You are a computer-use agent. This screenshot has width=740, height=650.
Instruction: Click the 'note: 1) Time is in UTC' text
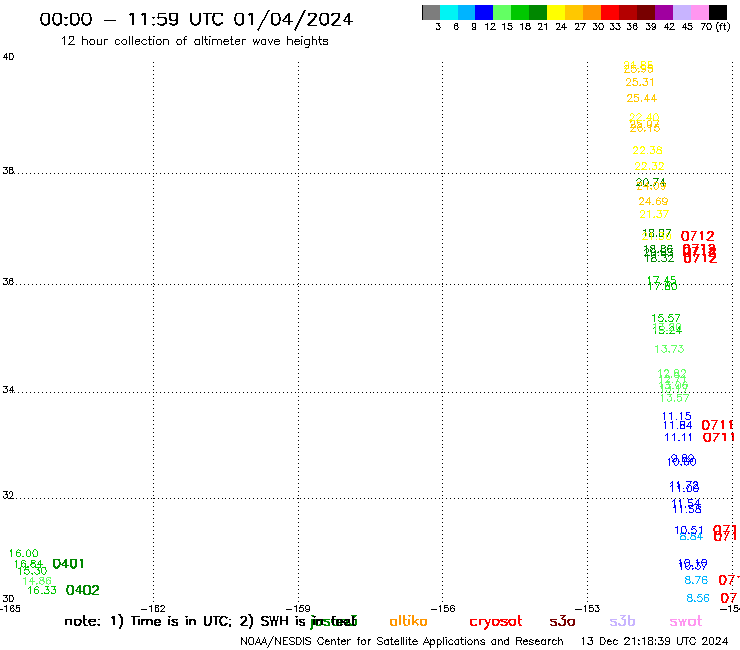click(148, 621)
